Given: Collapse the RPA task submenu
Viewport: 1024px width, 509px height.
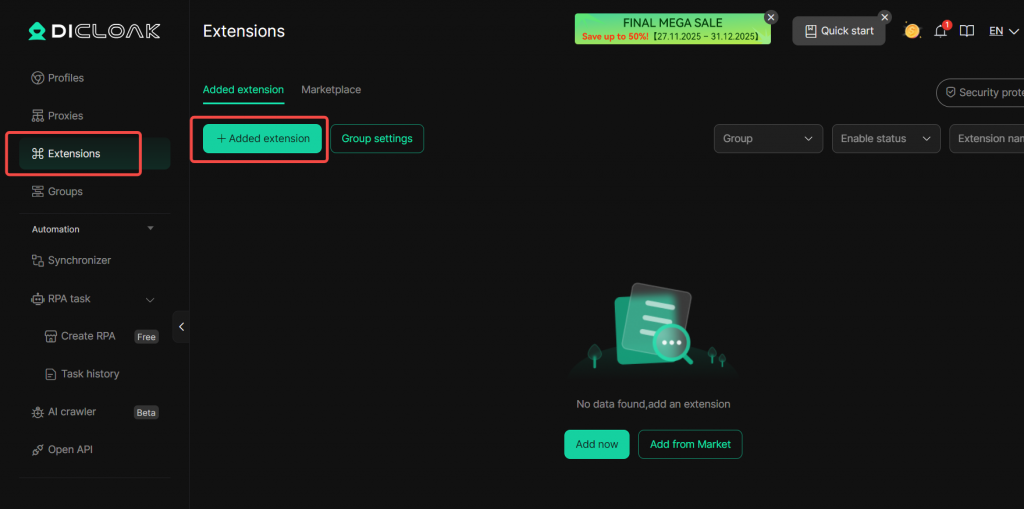Looking at the screenshot, I should coord(150,299).
